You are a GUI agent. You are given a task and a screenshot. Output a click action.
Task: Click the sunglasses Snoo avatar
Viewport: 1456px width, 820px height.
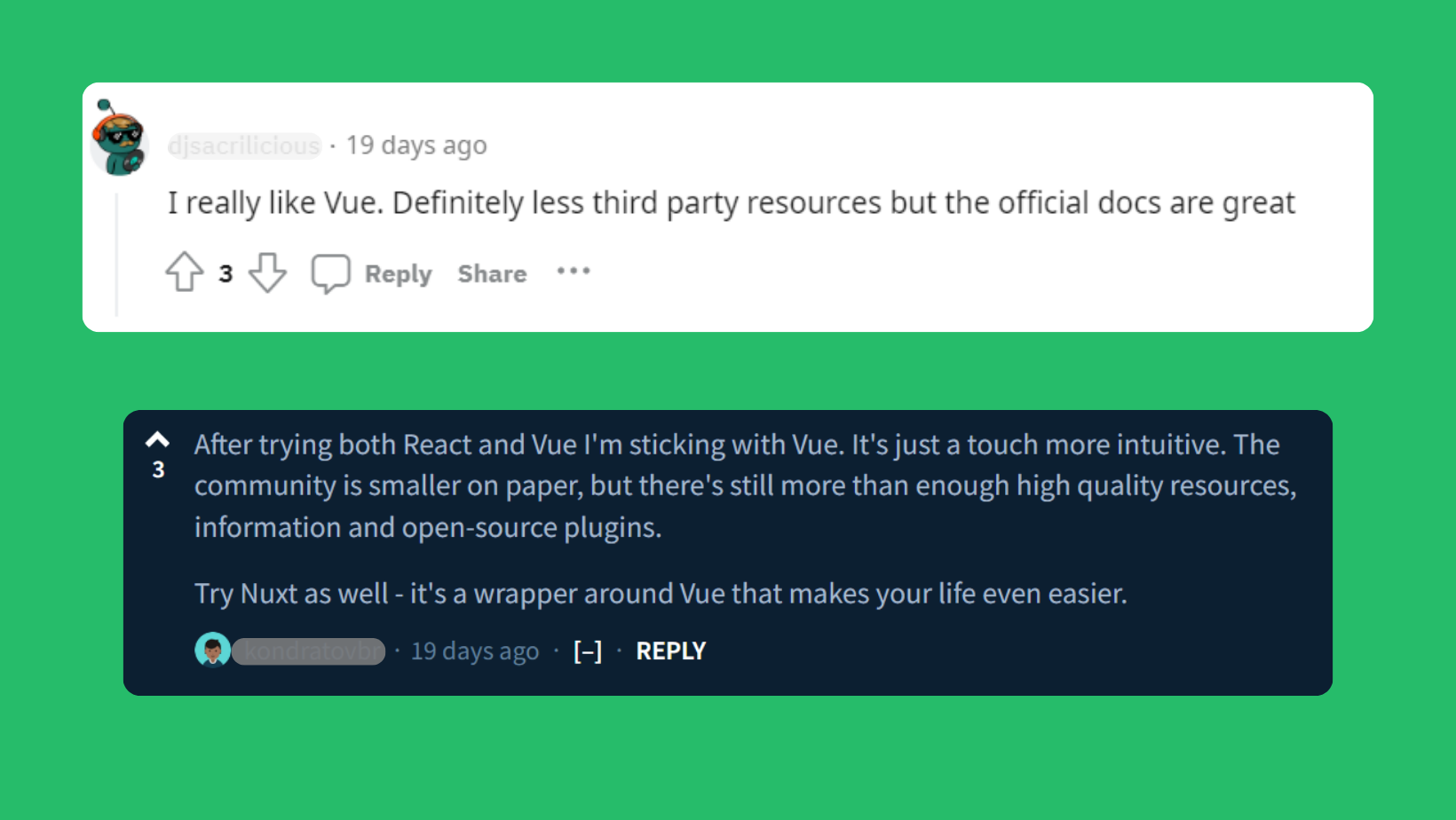pyautogui.click(x=120, y=139)
